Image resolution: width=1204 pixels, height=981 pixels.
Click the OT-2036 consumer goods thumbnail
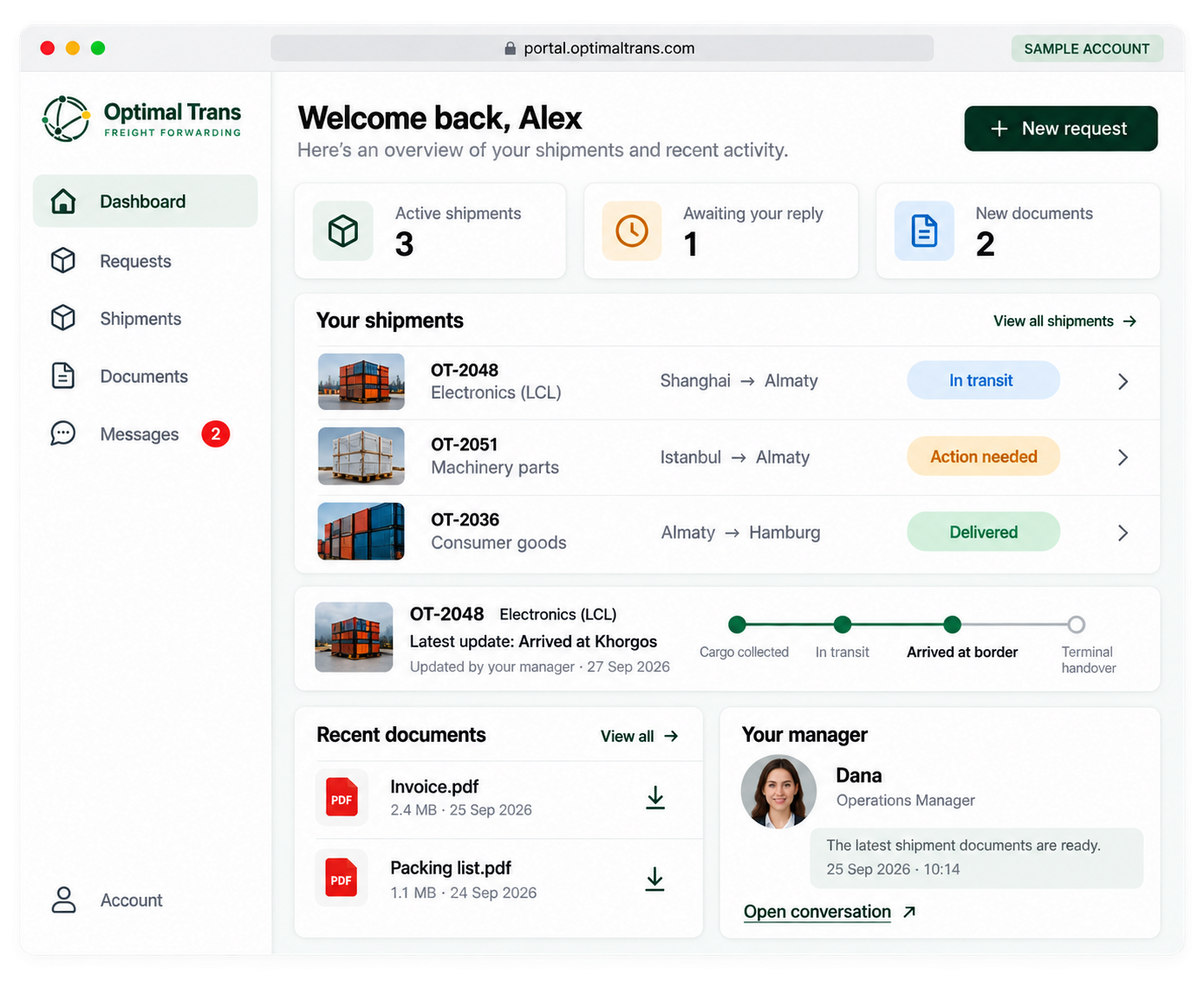coord(361,531)
